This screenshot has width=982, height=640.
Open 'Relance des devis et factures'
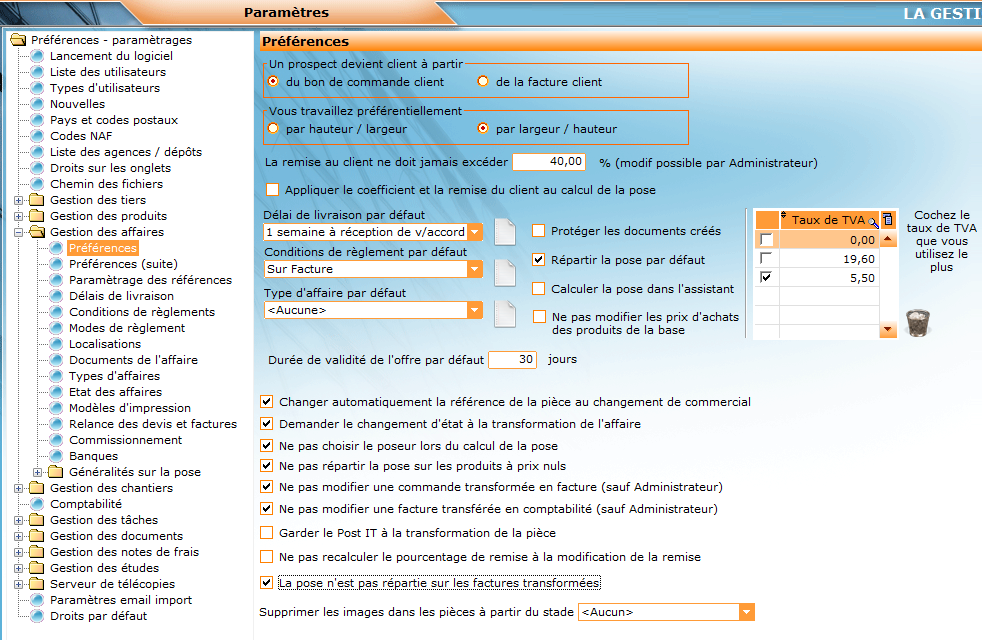(x=153, y=424)
